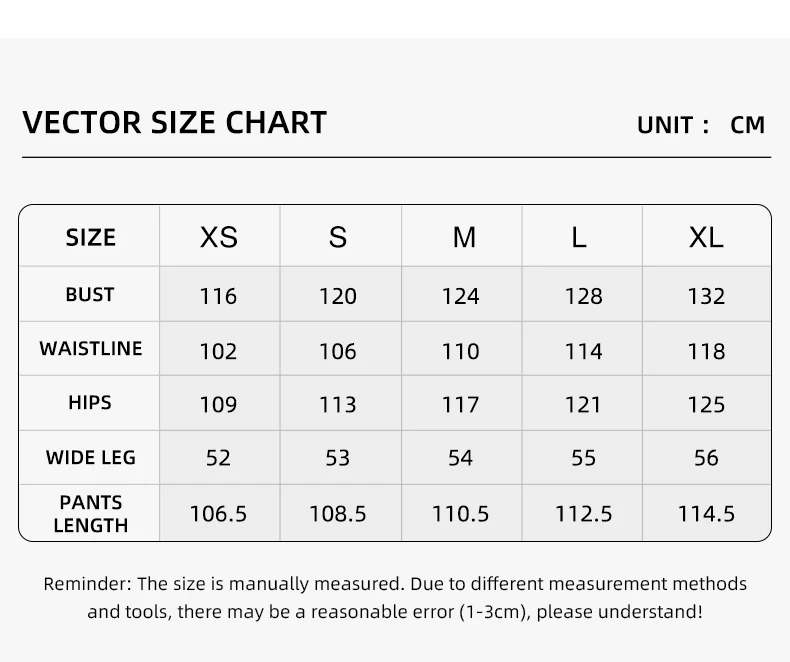Click pants length value 108.5

point(338,514)
